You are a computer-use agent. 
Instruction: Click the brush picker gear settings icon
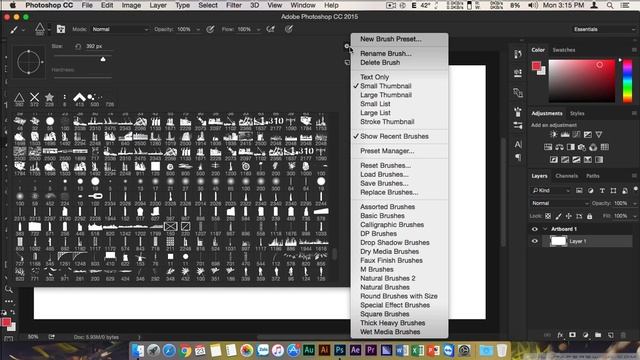347,46
